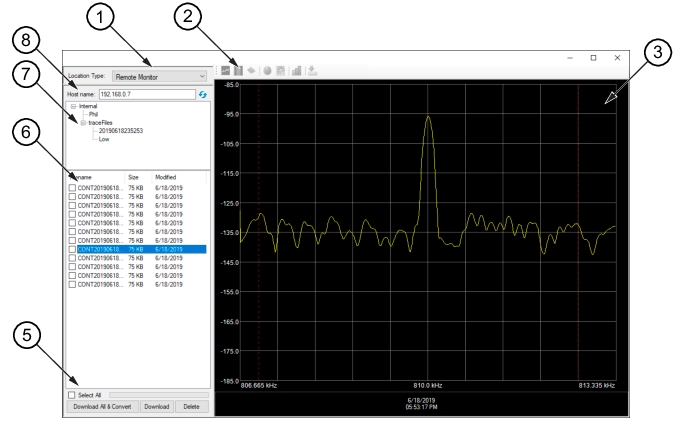Tick the checkbox of the first CONT file
Screen dimensions: 689x432
pyautogui.click(x=72, y=187)
